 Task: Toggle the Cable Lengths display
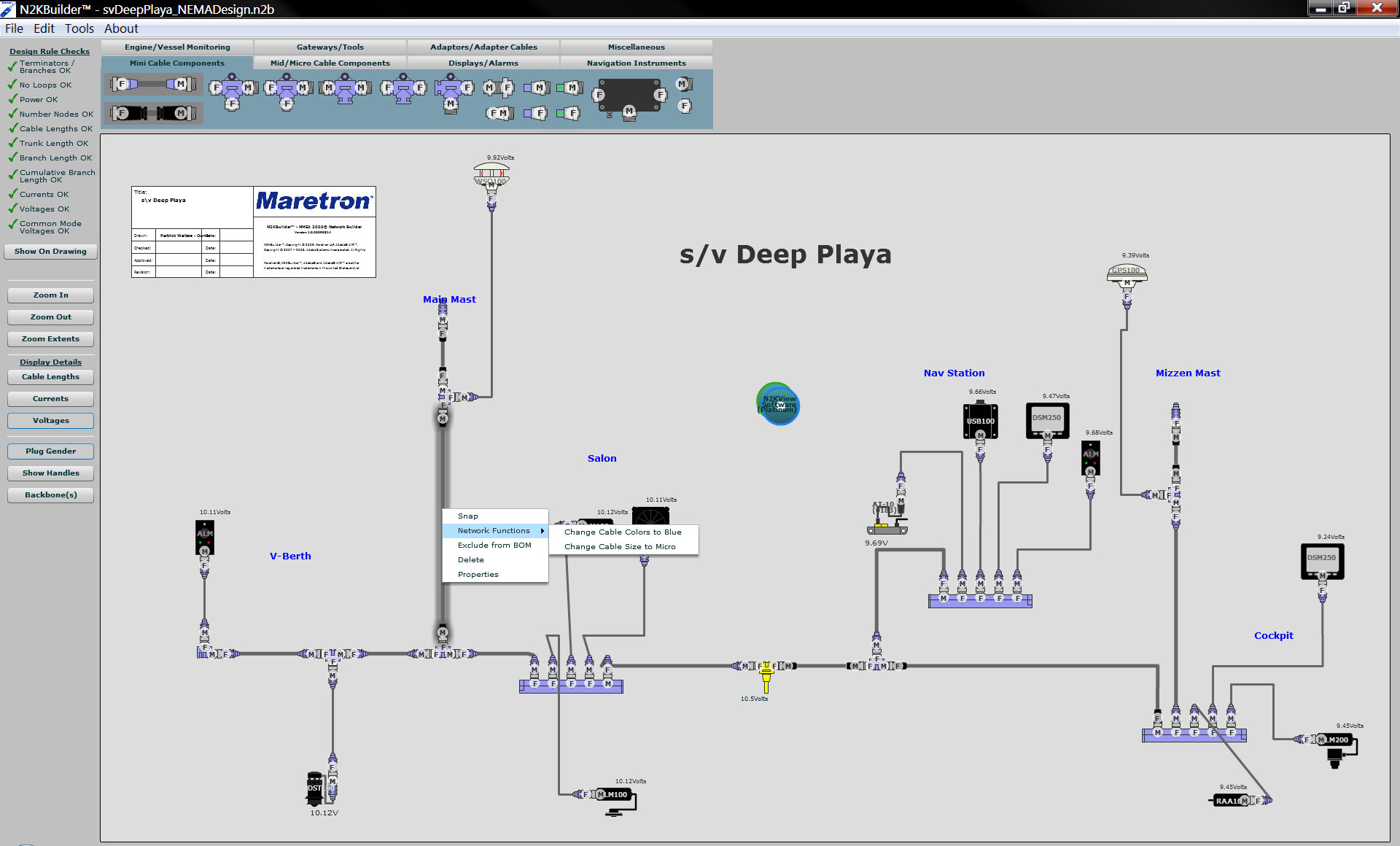[50, 377]
